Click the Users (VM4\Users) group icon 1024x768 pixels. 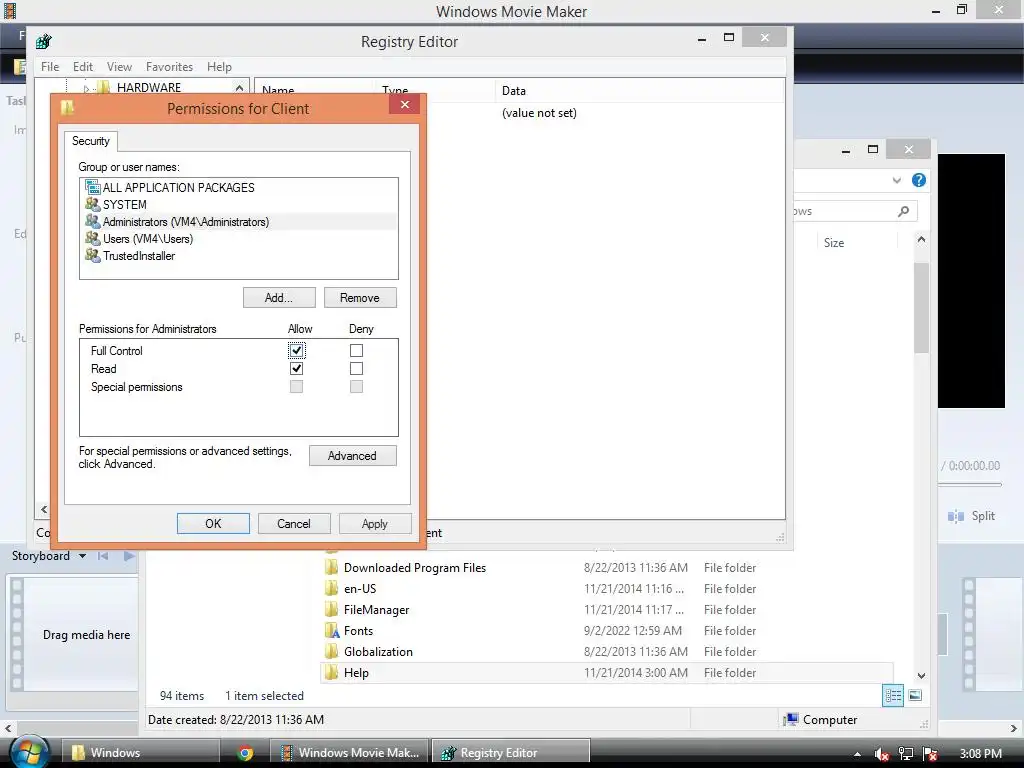[x=93, y=238]
